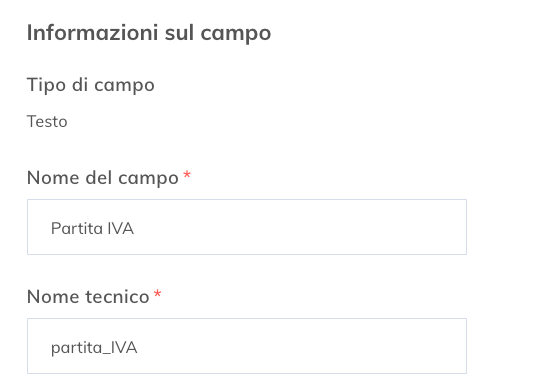Image resolution: width=540 pixels, height=390 pixels.
Task: Click the word 'Partita' in the name field
Action: (x=77, y=228)
